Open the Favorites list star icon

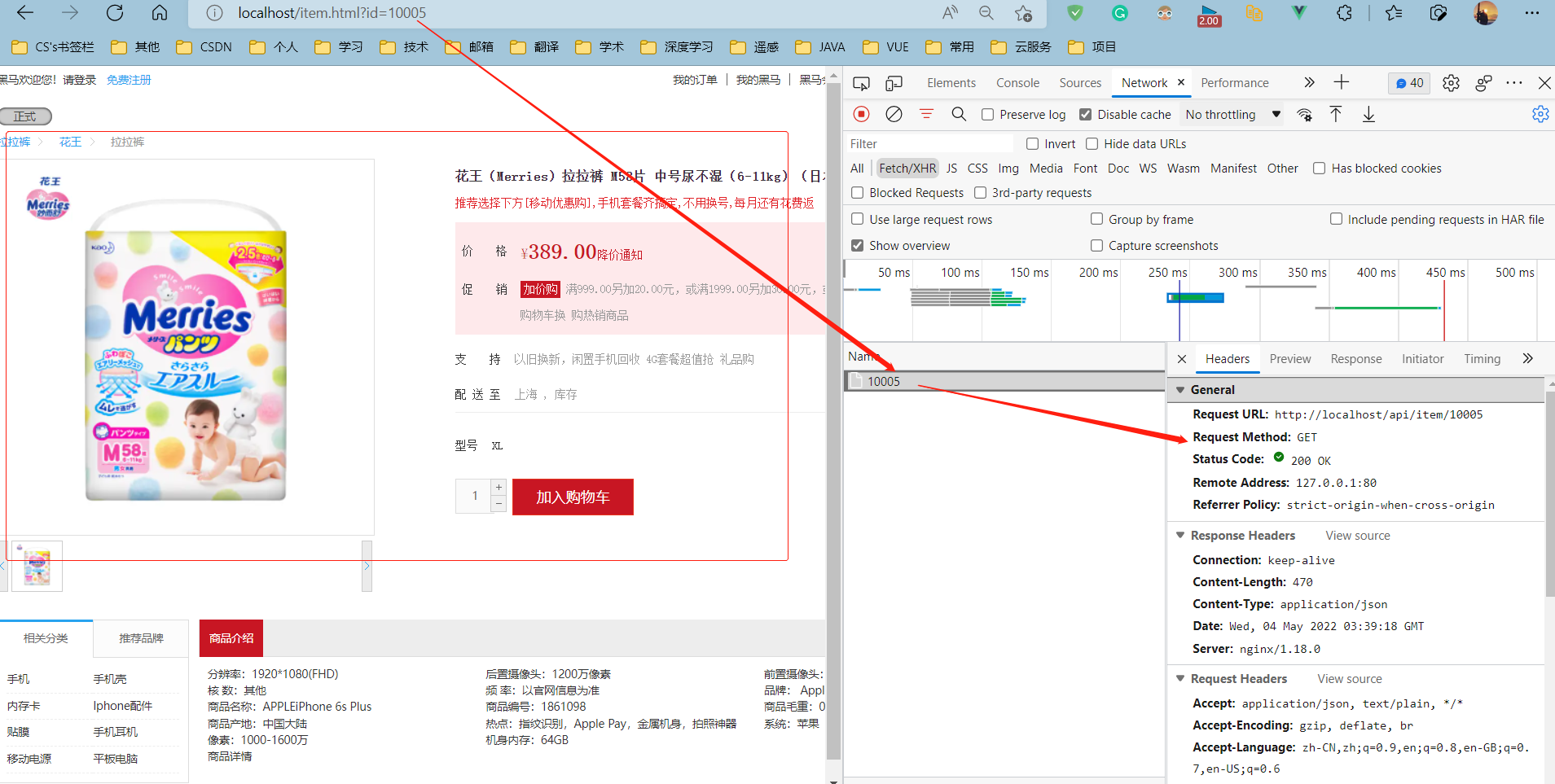pos(1394,13)
